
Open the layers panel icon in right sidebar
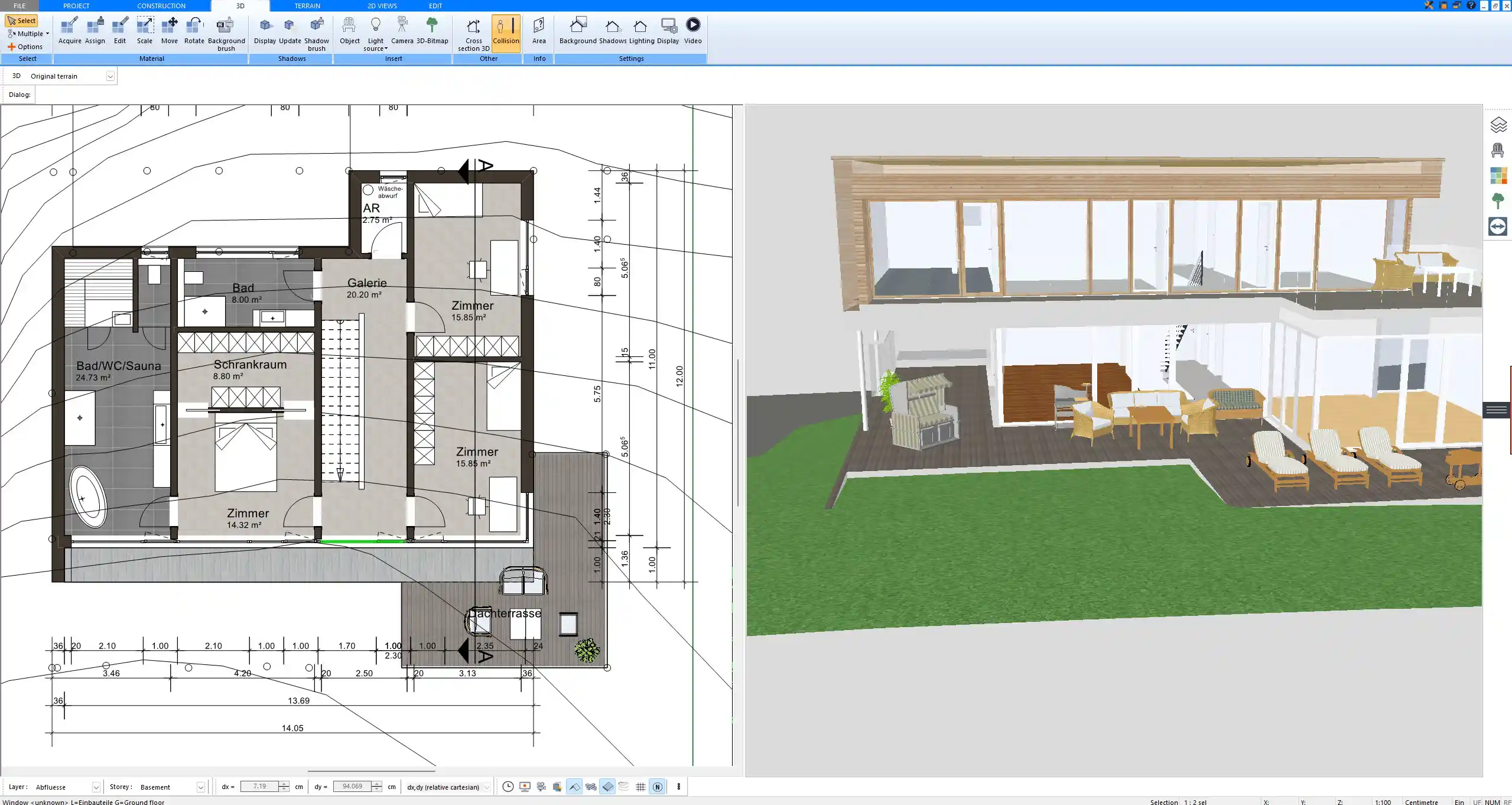(1498, 125)
